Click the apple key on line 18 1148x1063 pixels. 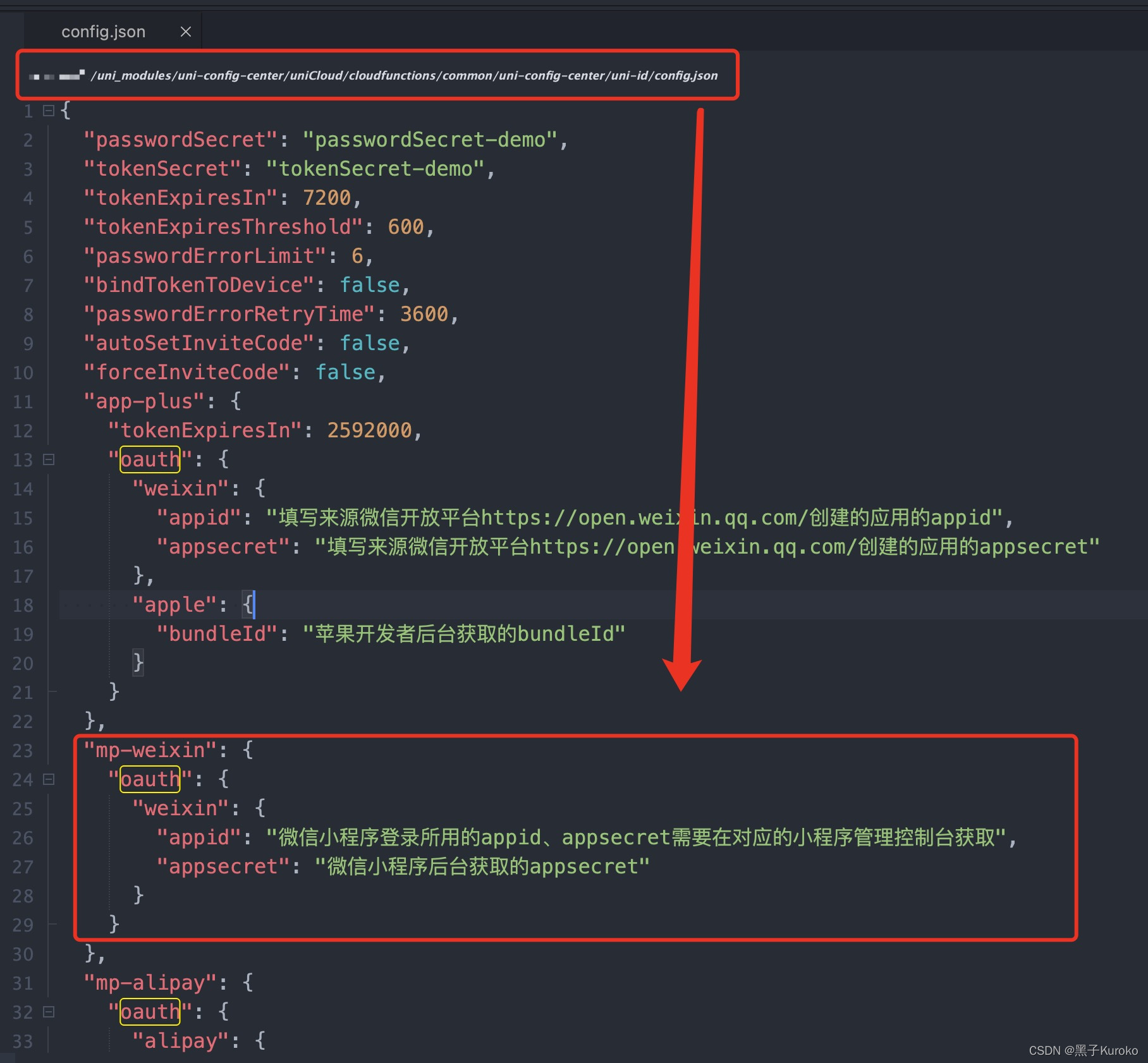click(176, 604)
